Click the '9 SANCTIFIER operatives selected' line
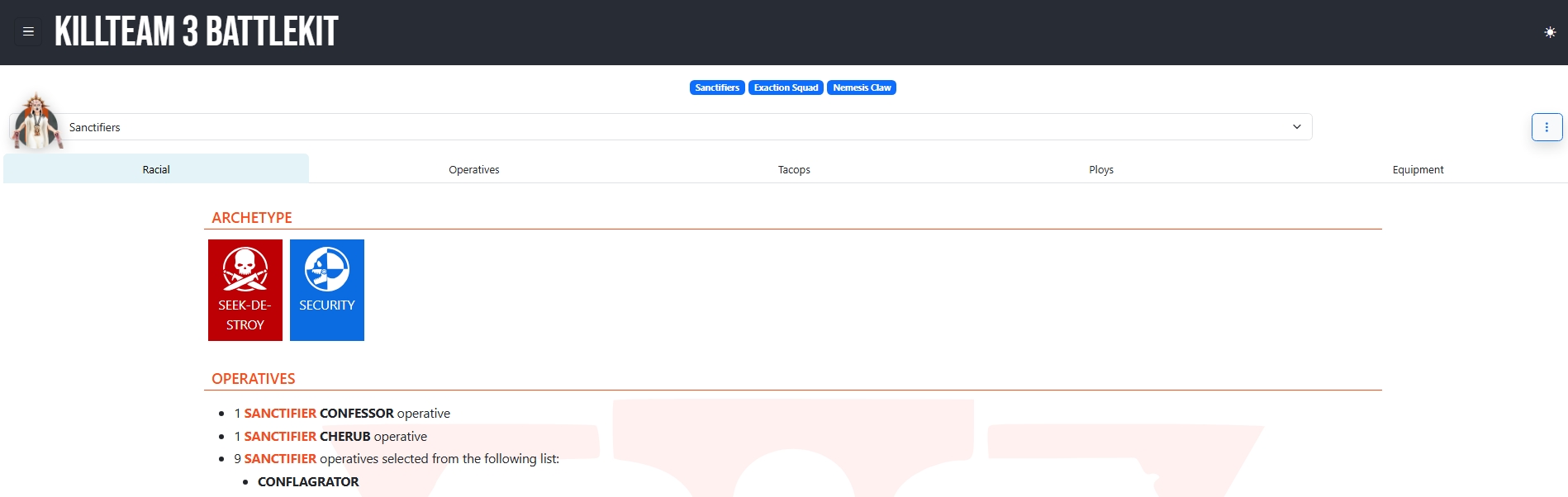This screenshot has width=1568, height=497. [397, 459]
